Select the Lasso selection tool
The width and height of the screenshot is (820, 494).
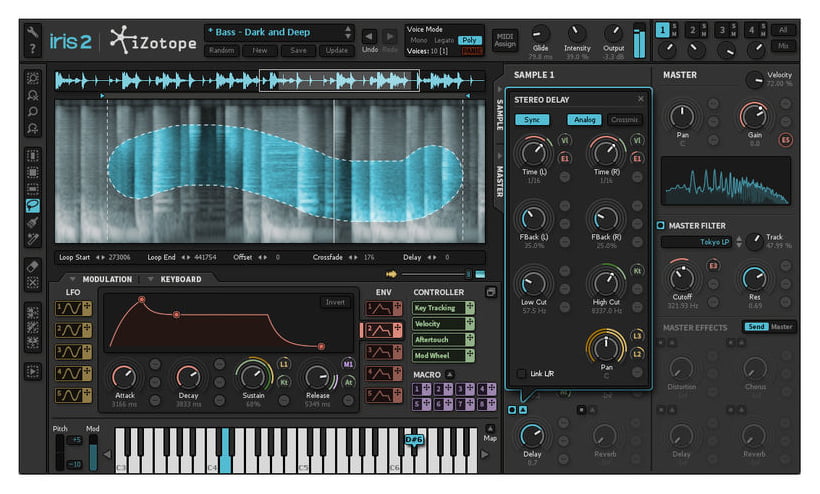[x=33, y=204]
